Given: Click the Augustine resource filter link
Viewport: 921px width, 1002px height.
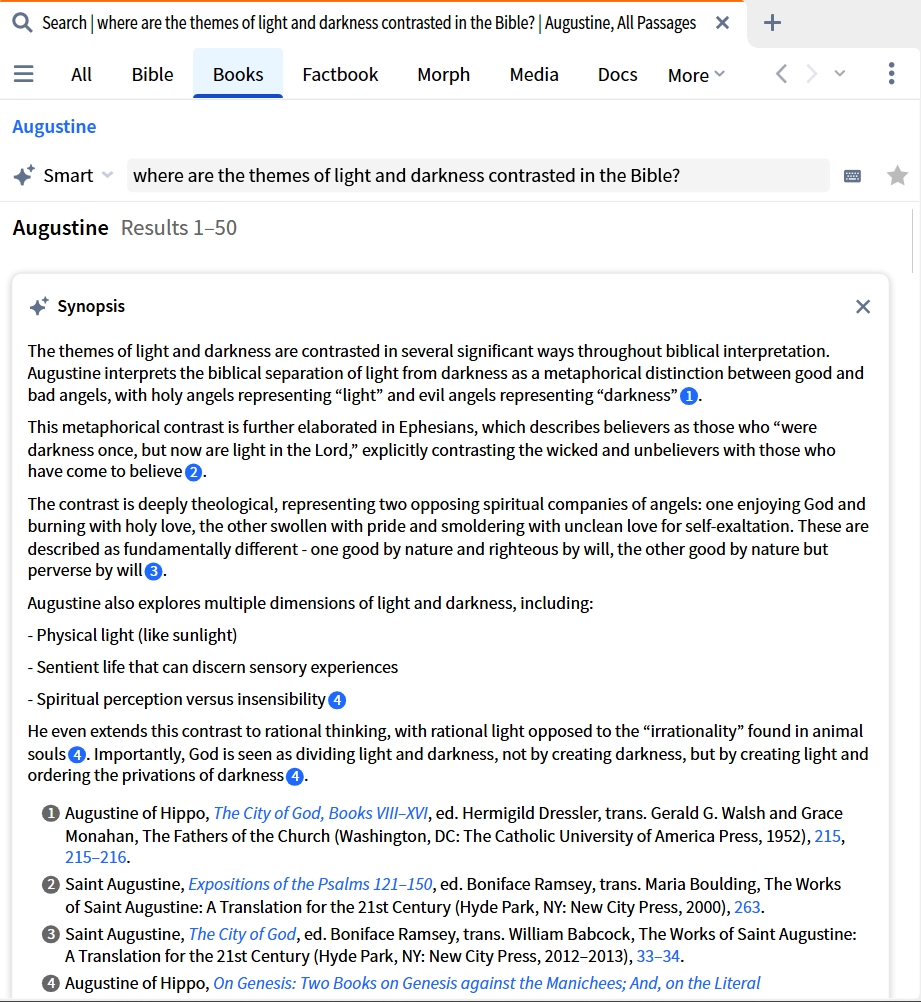Looking at the screenshot, I should (x=54, y=127).
